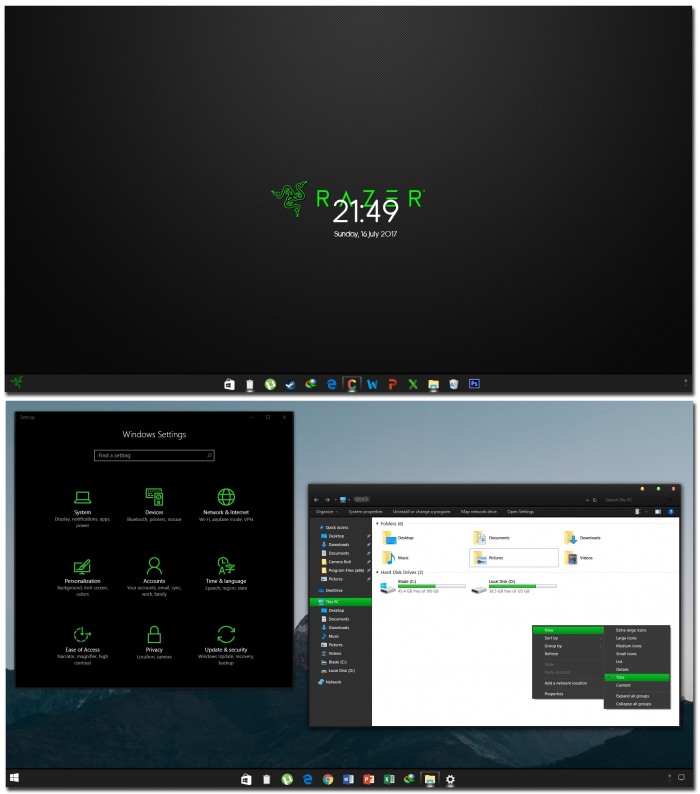Viewport: 700px width, 794px height.
Task: Click the This PC breadcrumb chevron
Action: pyautogui.click(x=349, y=500)
